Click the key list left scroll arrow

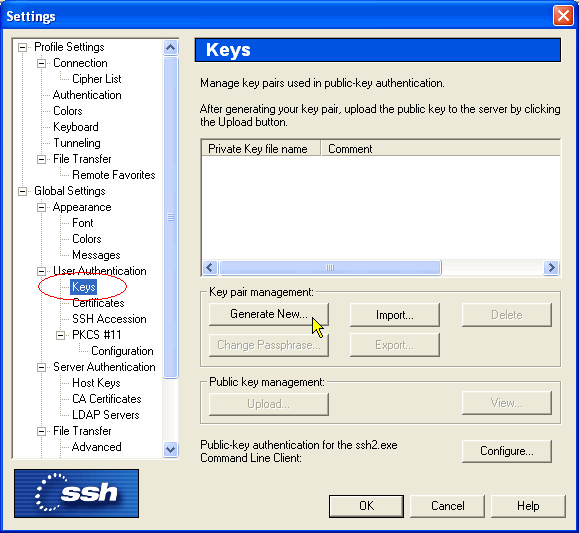point(210,267)
